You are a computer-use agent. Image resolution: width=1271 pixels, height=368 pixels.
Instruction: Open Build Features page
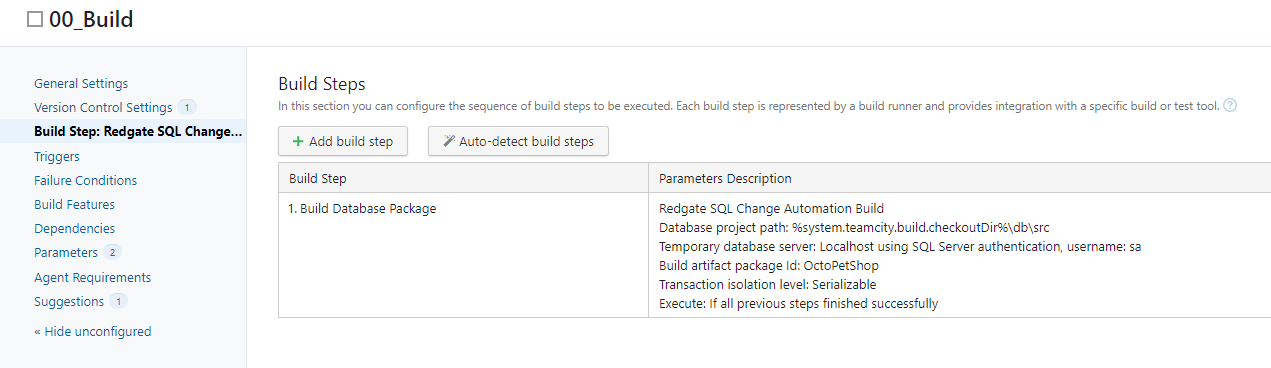[x=74, y=205]
